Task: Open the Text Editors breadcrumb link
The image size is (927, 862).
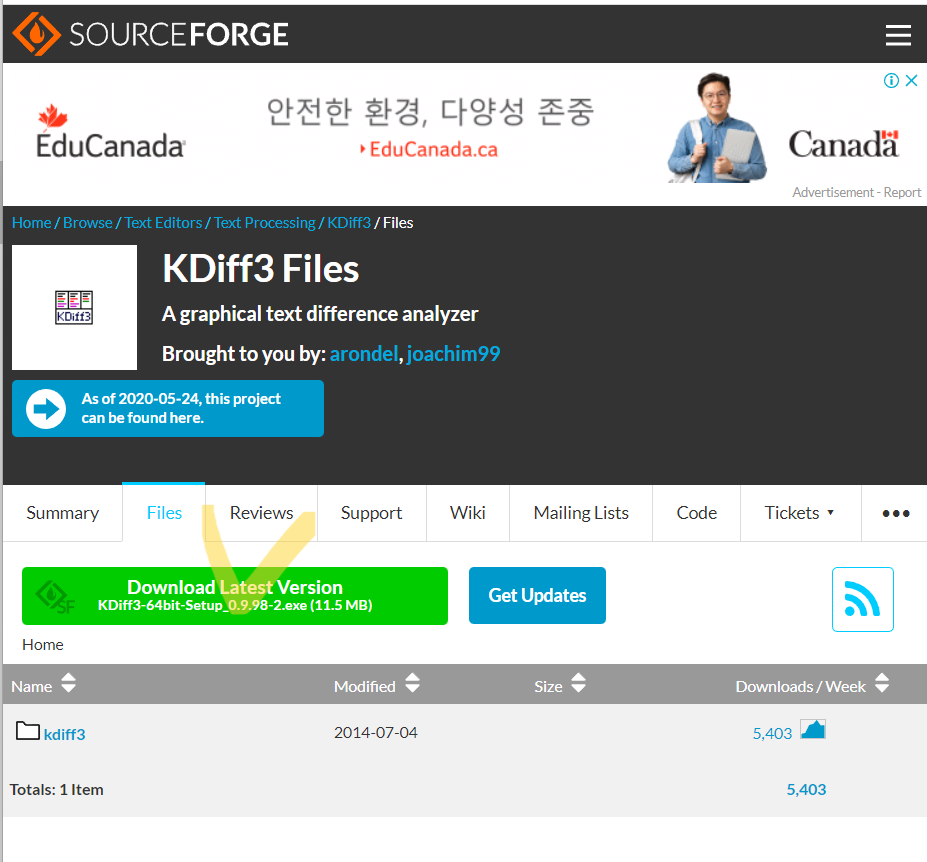Action: [163, 223]
